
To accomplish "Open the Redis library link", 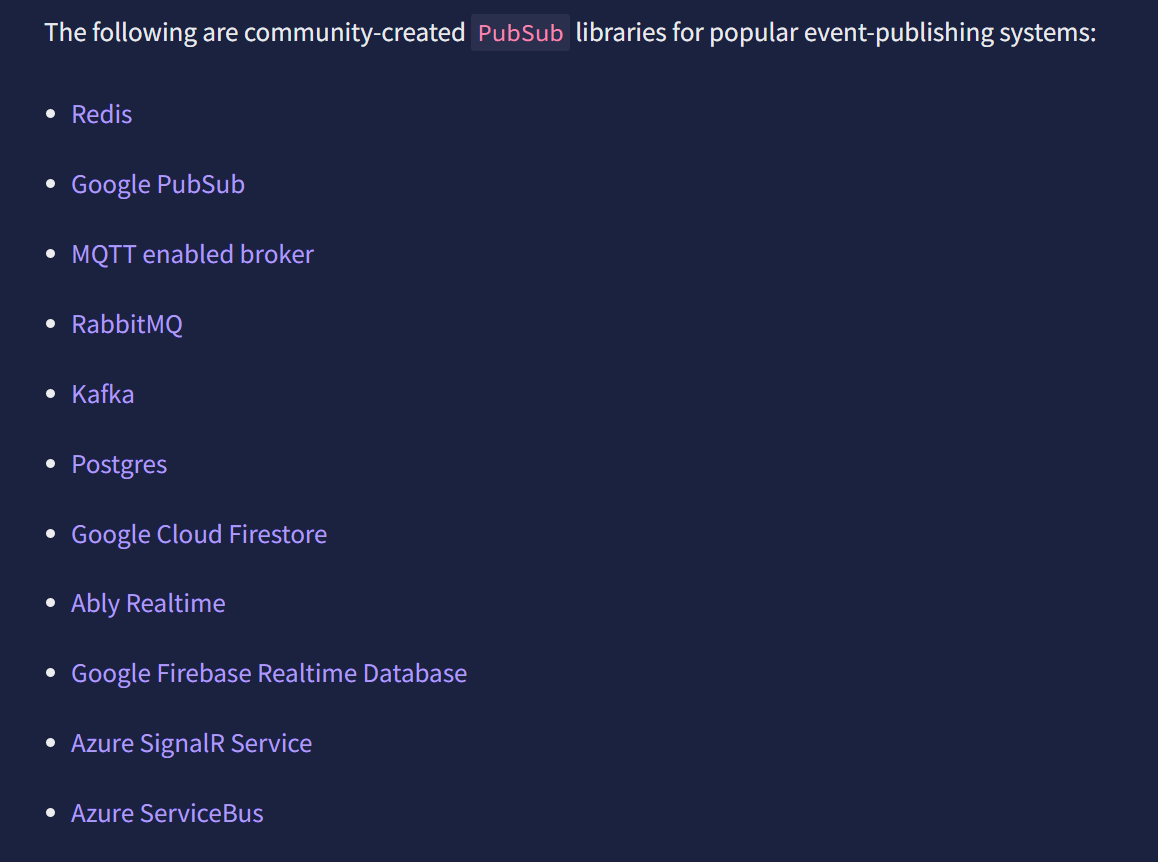I will point(102,114).
